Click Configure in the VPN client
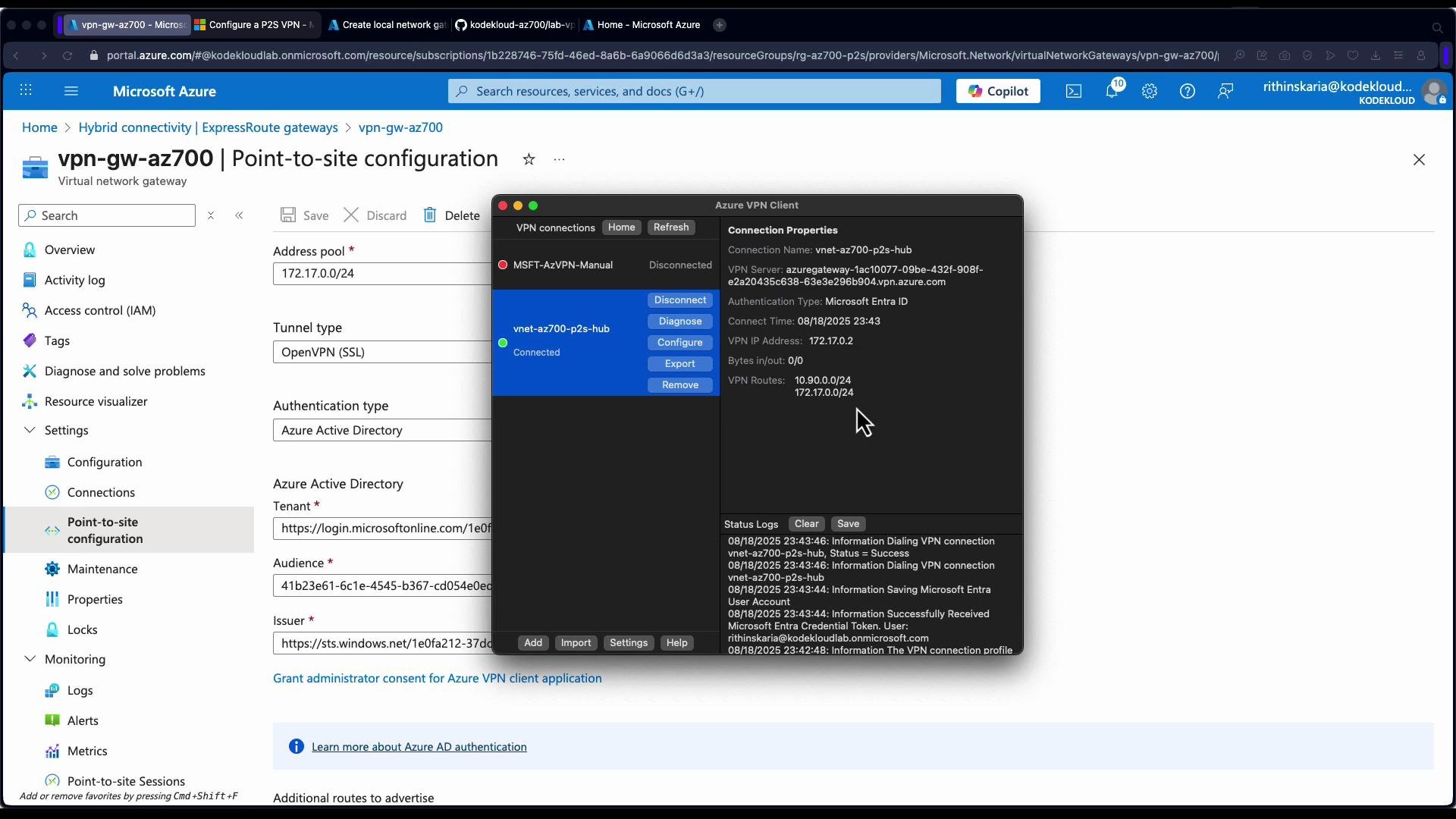Screen dimensions: 1456x819 click(680, 343)
